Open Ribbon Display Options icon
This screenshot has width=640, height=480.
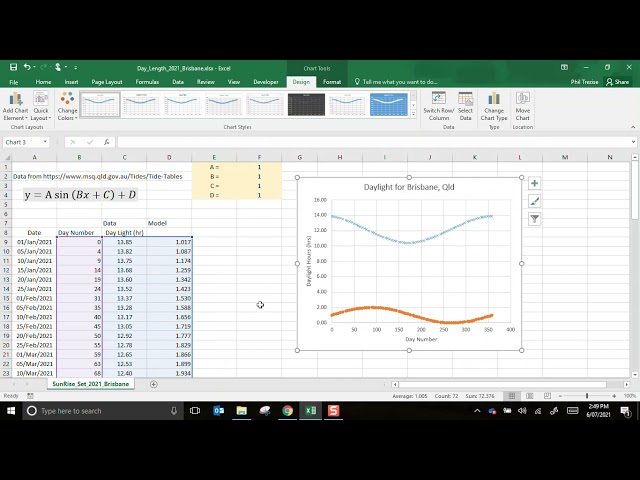(x=564, y=67)
